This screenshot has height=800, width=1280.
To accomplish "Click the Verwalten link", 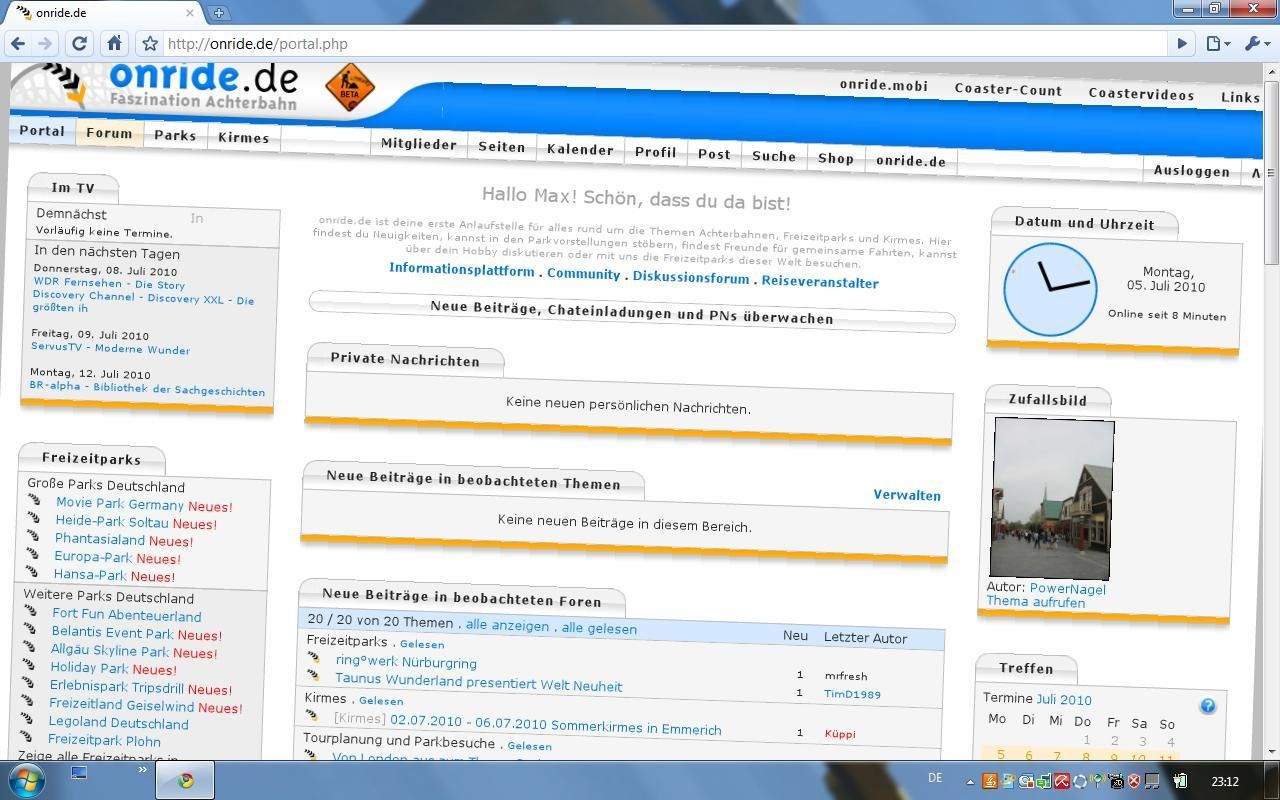I will [x=906, y=495].
